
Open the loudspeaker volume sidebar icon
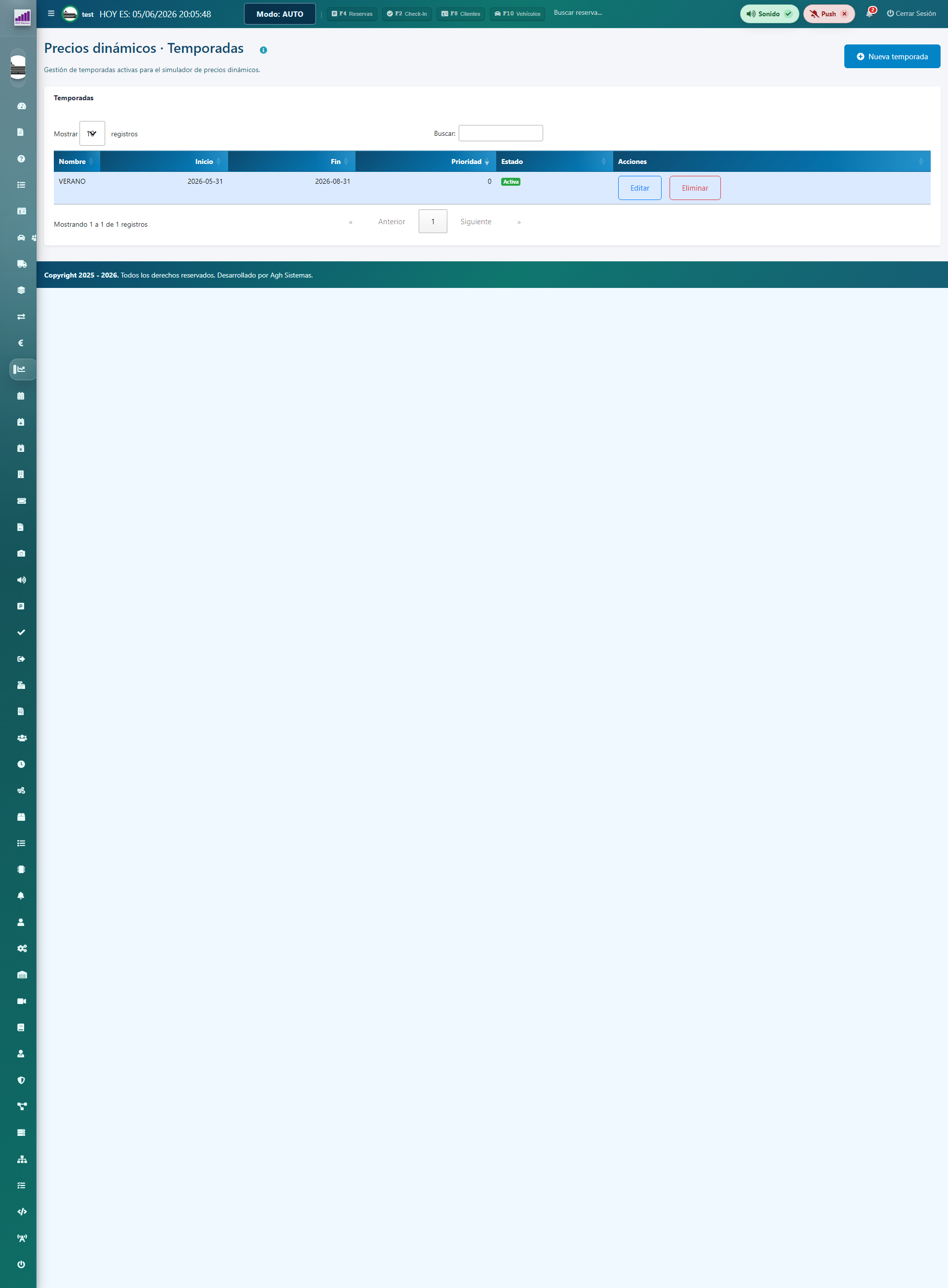[21, 580]
